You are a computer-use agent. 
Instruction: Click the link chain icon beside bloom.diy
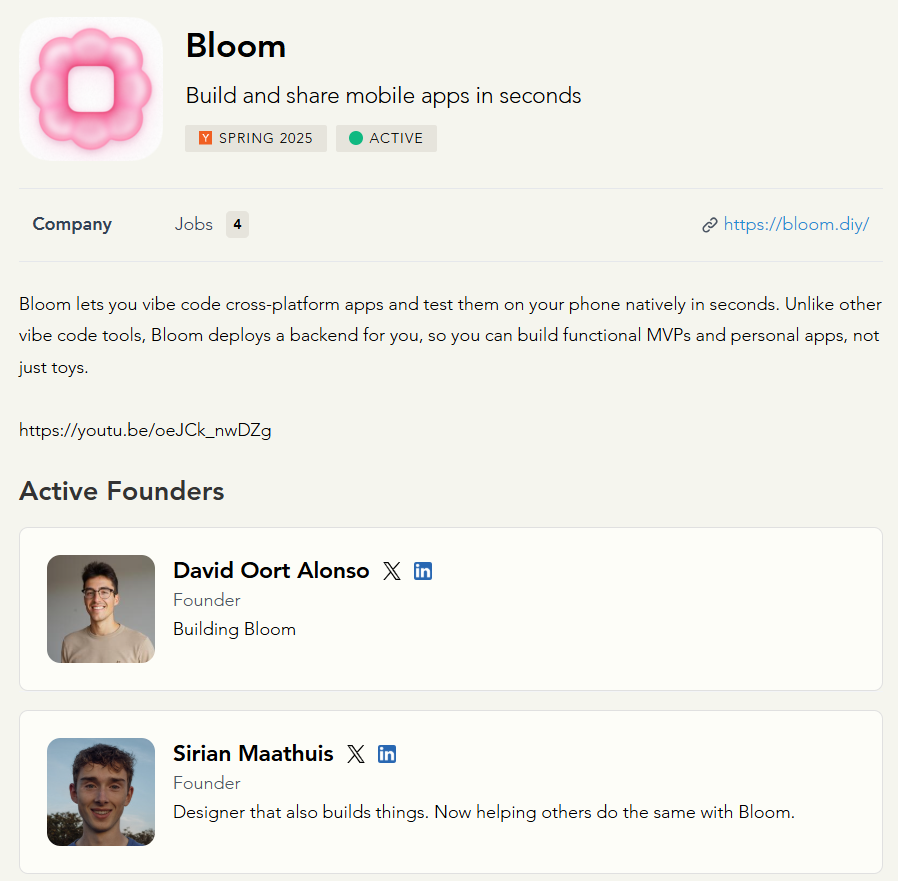point(710,225)
